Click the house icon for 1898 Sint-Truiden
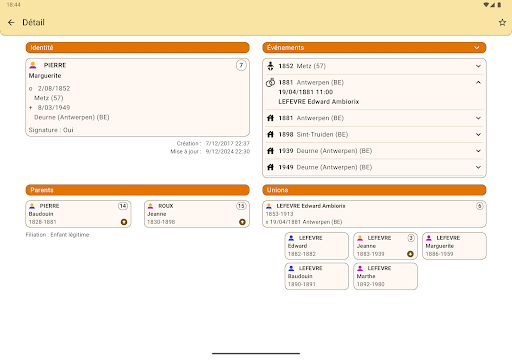512x360 pixels. tap(270, 134)
